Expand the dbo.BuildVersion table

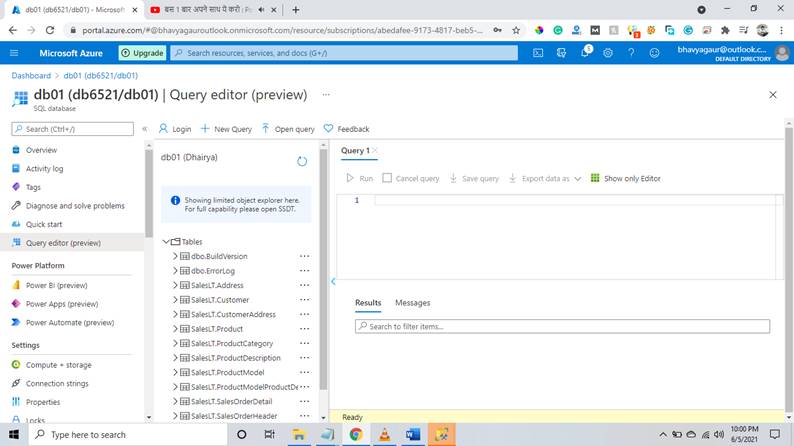tap(175, 256)
